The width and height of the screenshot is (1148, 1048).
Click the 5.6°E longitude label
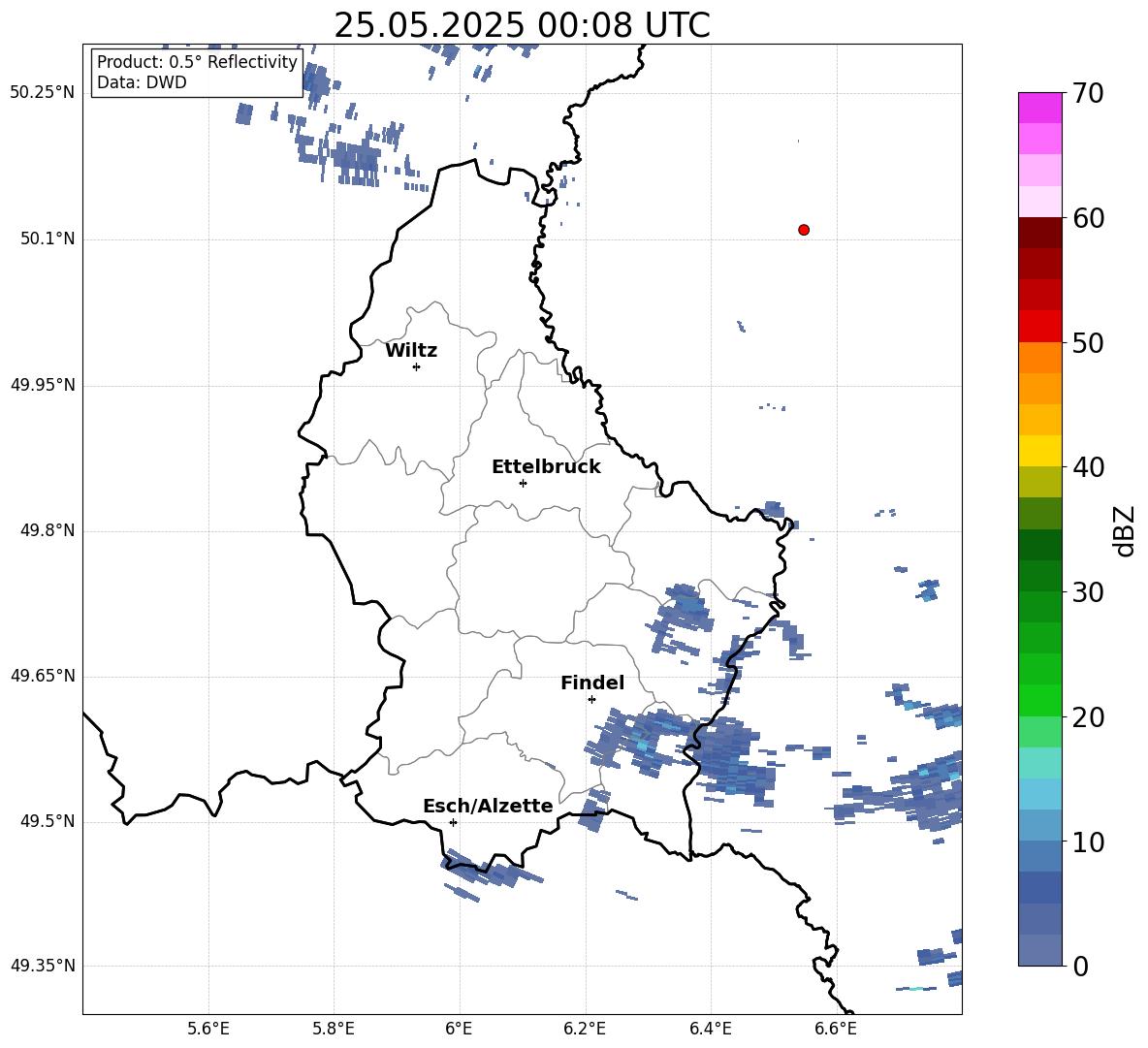(x=208, y=1029)
